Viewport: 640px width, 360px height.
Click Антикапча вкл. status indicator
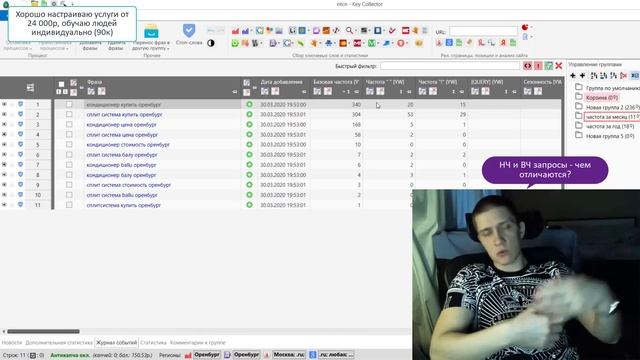70,355
